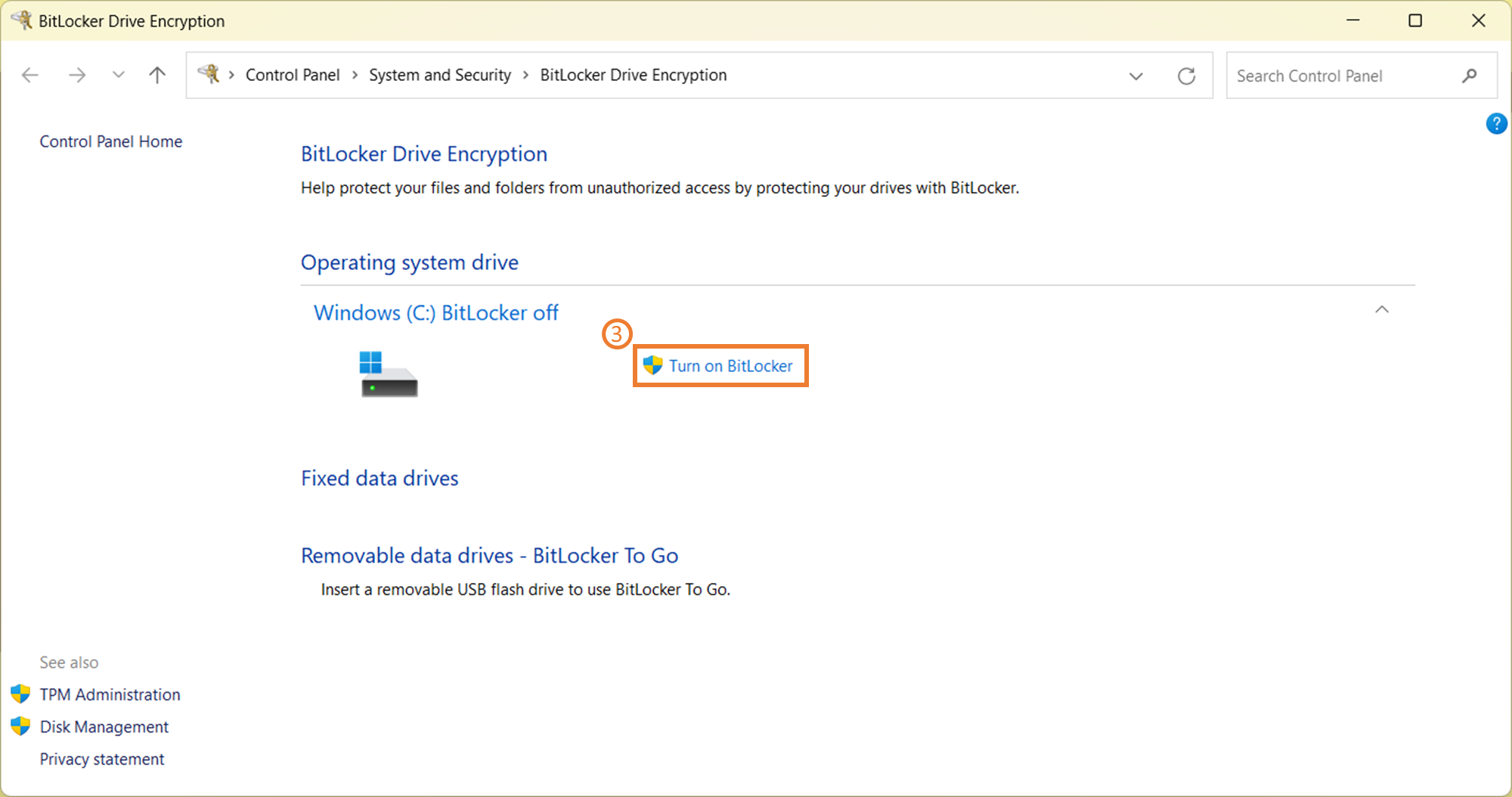Click the Windows (C:) BitLocker off heading
1512x797 pixels.
pos(435,313)
